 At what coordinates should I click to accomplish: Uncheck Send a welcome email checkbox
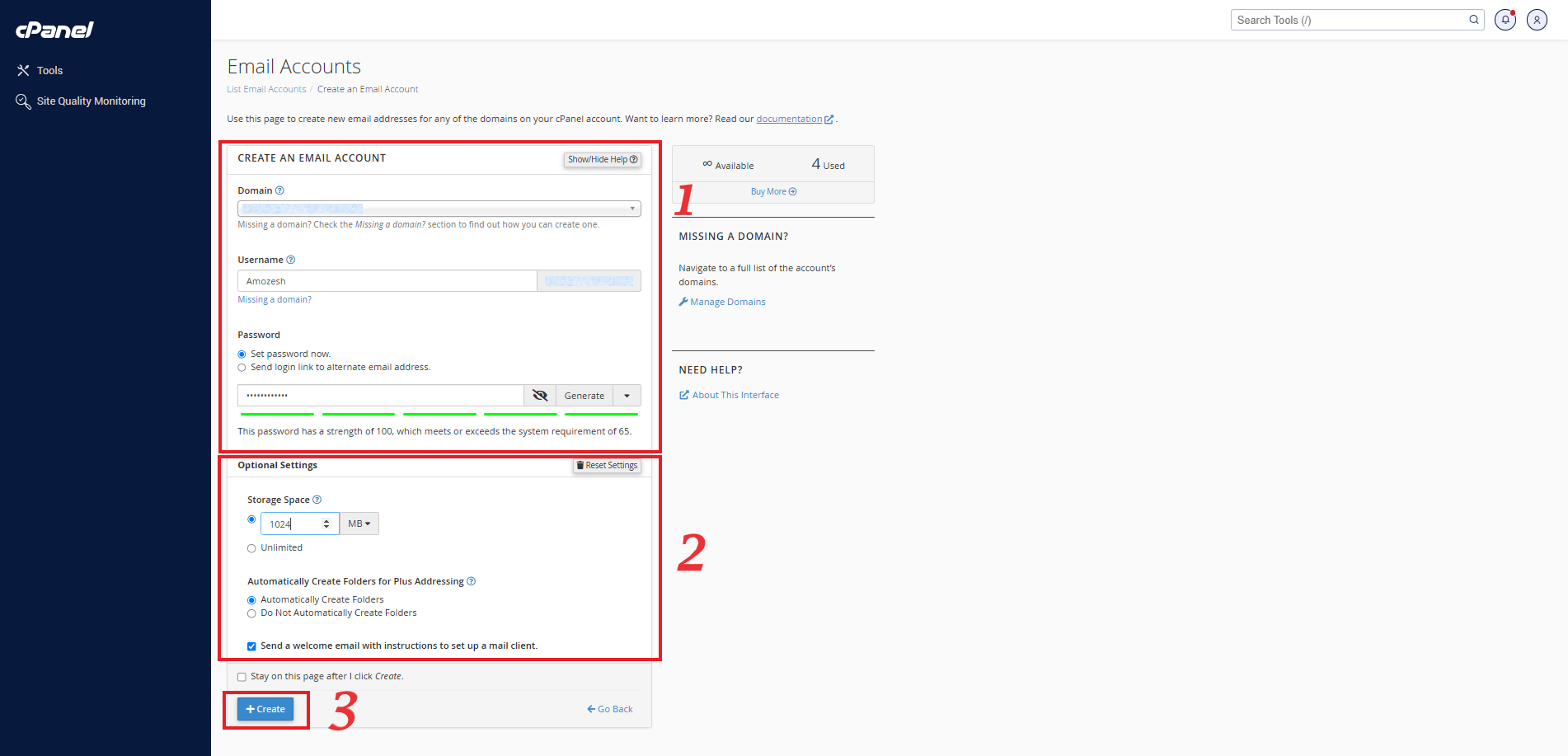pyautogui.click(x=252, y=646)
